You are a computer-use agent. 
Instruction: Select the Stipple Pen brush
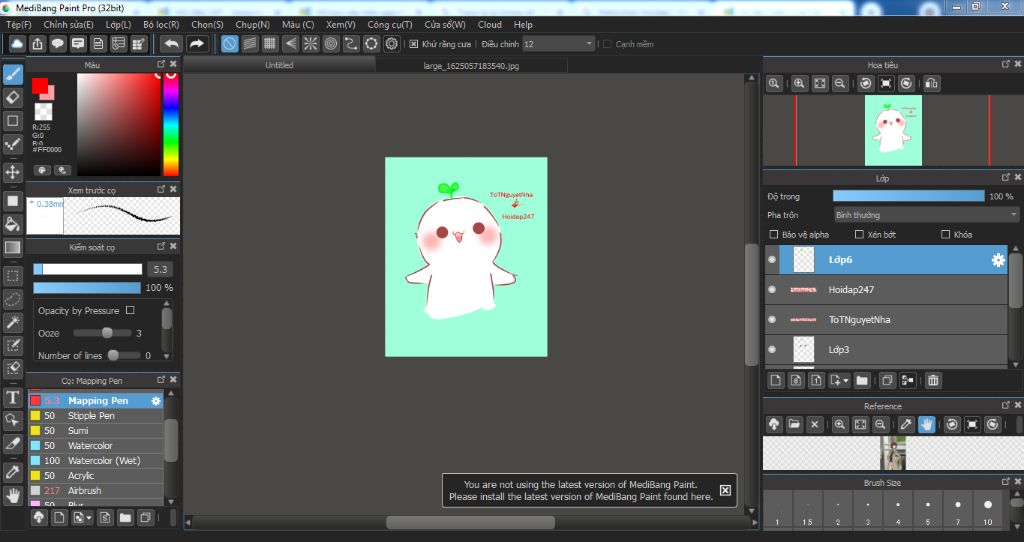(x=96, y=415)
